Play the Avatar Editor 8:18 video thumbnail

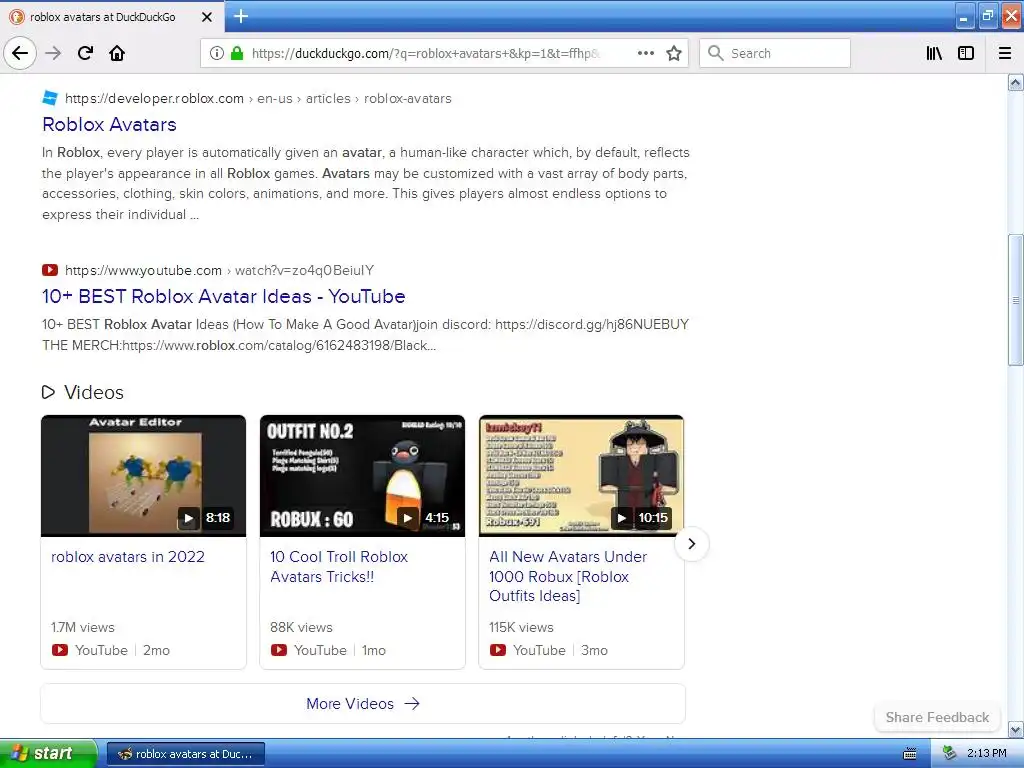(x=144, y=475)
